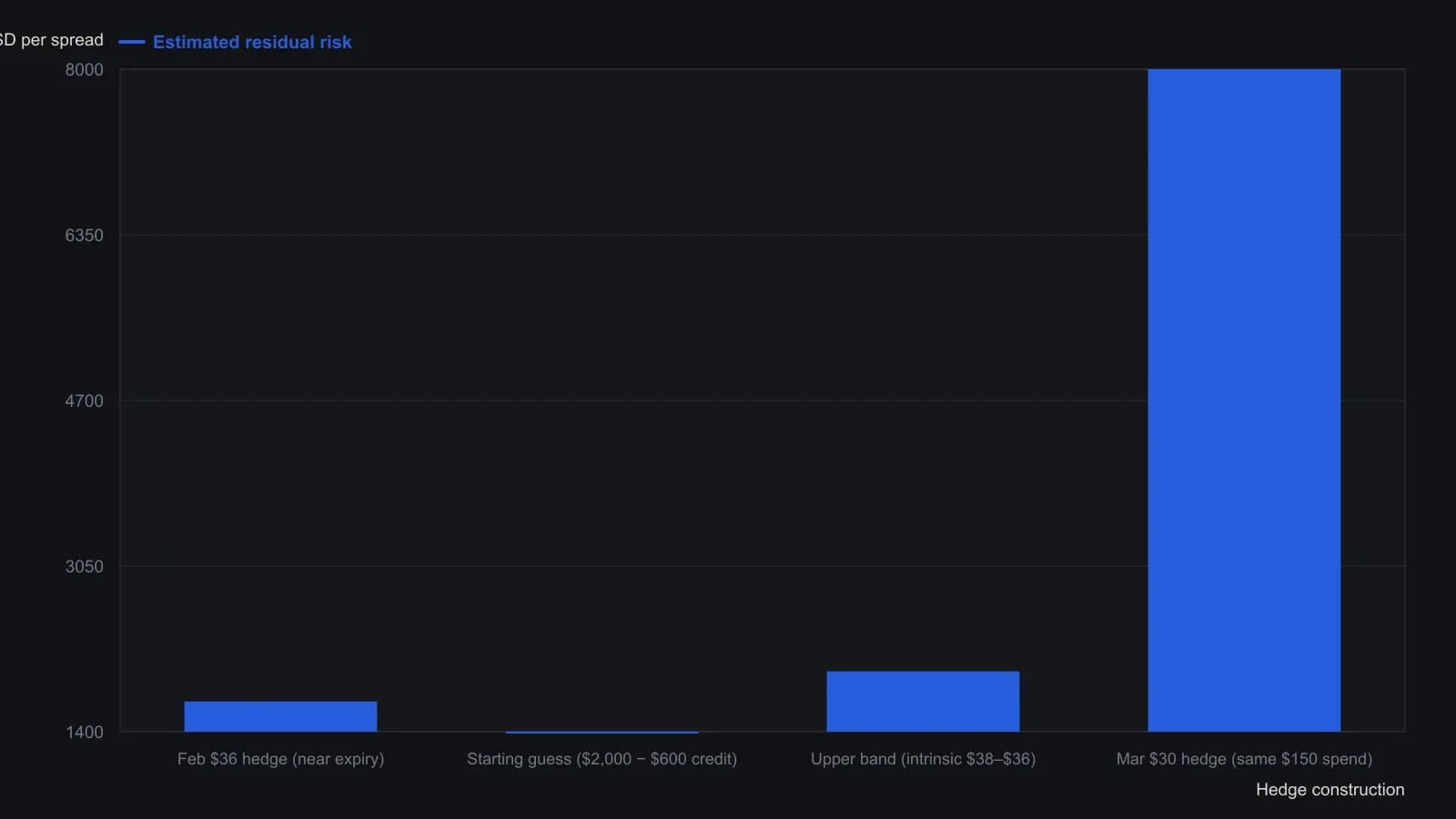Click the Starting guess ($2,000 − $600 credit) label
Viewport: 1456px width, 819px height.
[602, 759]
